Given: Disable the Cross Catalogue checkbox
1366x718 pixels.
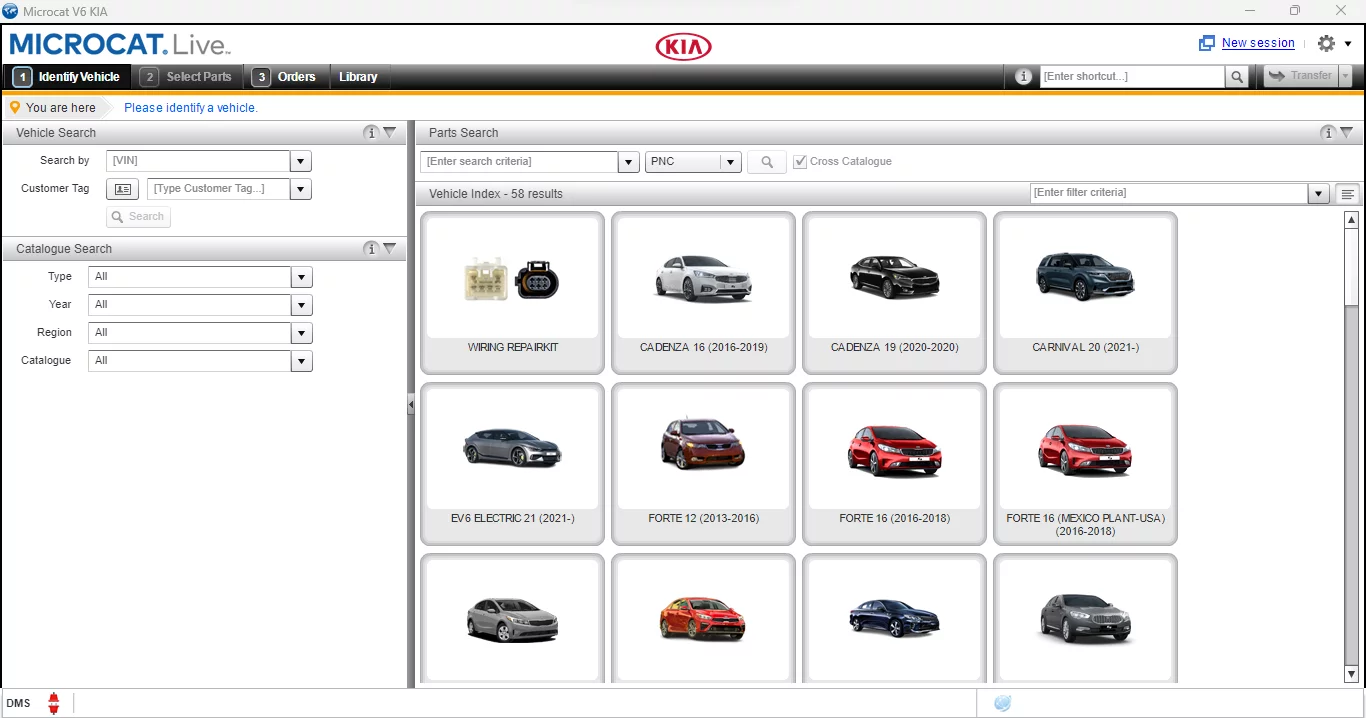Looking at the screenshot, I should coord(800,161).
